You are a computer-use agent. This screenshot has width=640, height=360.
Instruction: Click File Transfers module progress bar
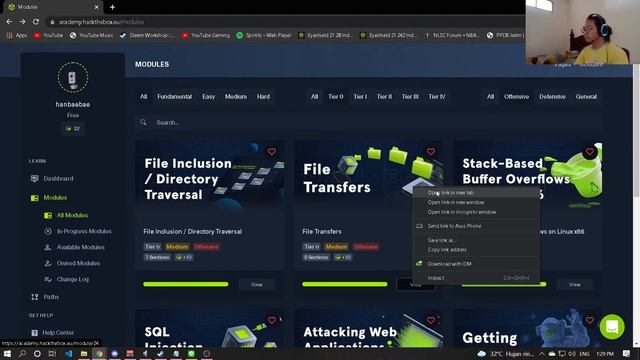pos(344,284)
